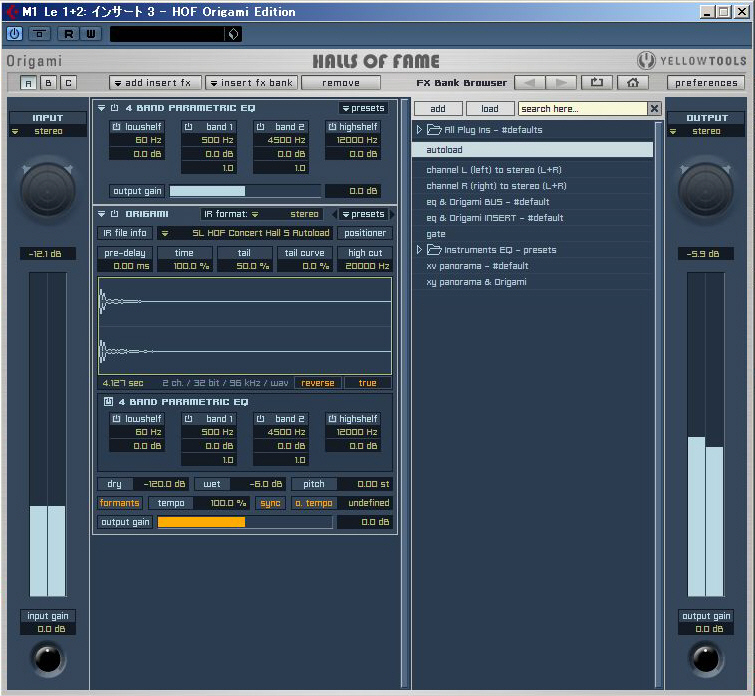The height and width of the screenshot is (696, 755).
Task: Open the Origami presets menu
Action: click(x=364, y=214)
